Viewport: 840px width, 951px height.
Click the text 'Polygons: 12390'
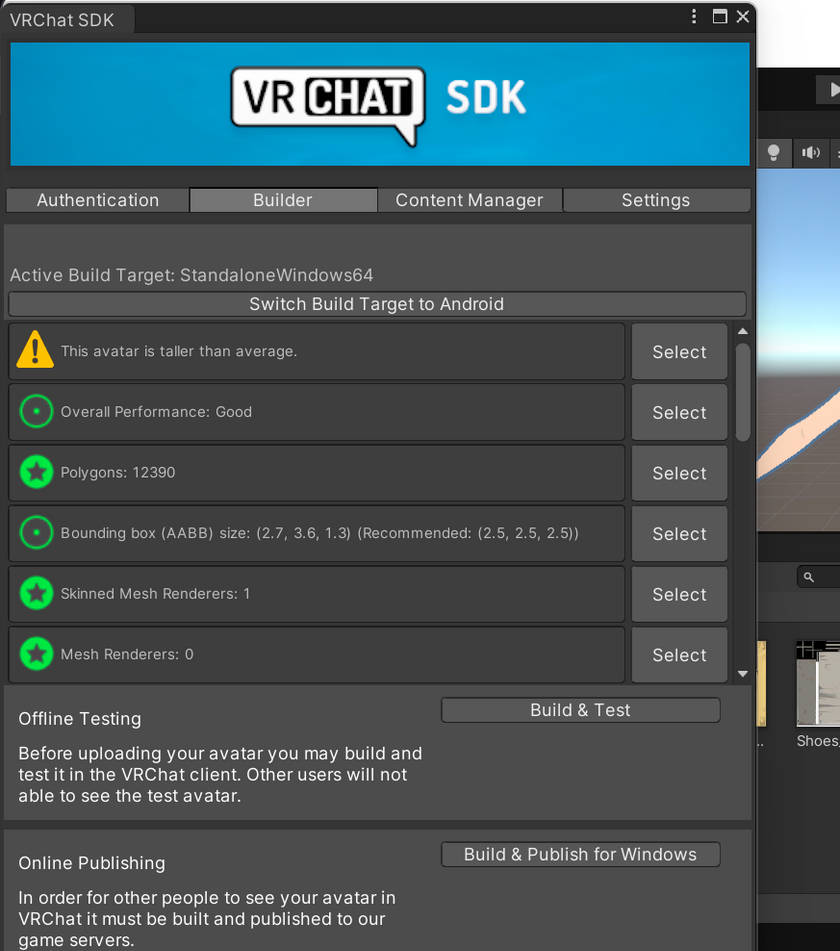(118, 472)
